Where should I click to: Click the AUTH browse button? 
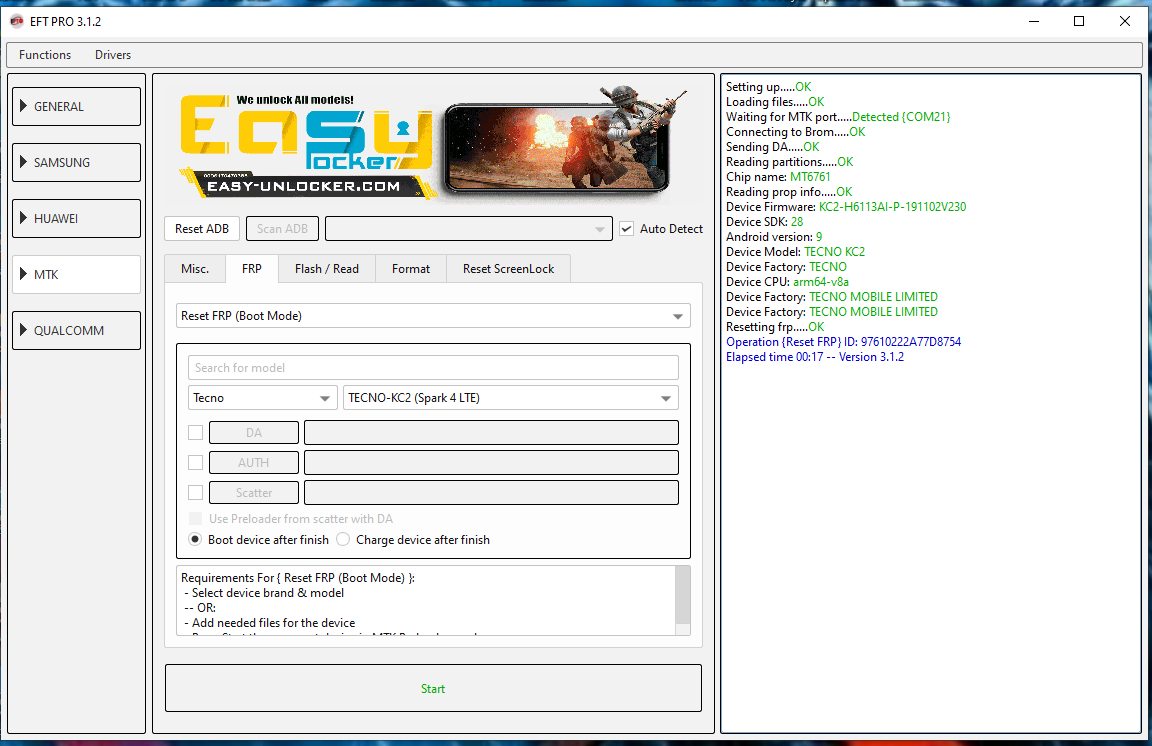[254, 462]
